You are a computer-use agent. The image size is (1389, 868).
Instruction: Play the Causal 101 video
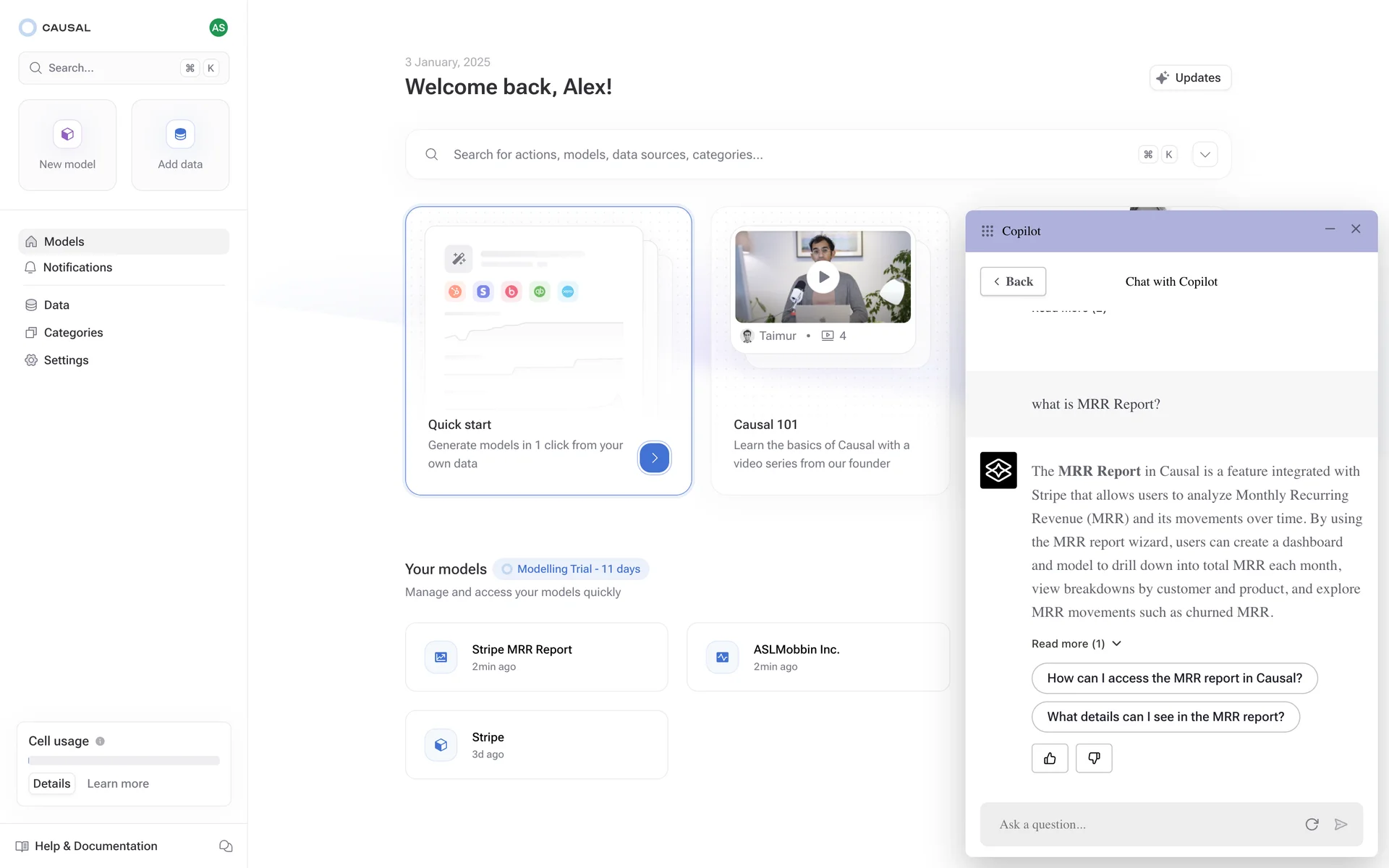click(823, 277)
